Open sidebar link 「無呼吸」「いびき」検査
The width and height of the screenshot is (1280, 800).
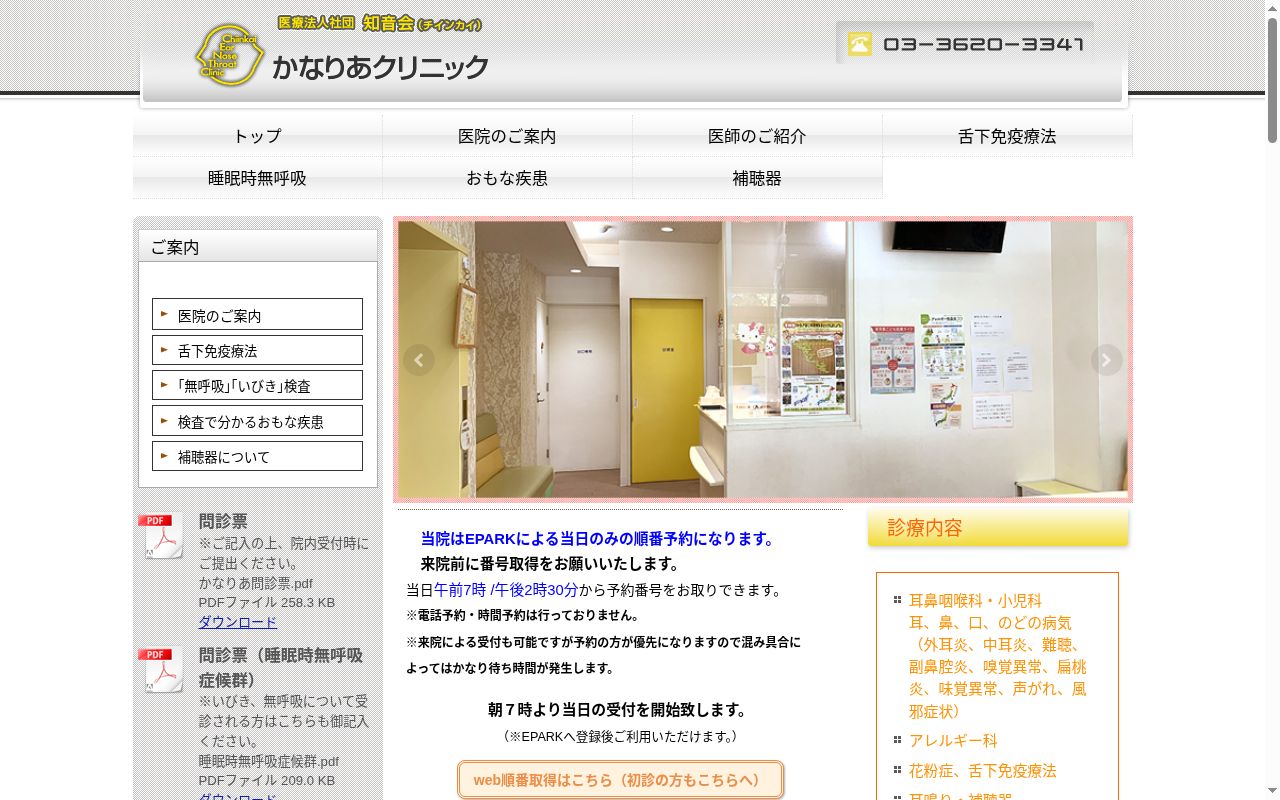point(257,385)
